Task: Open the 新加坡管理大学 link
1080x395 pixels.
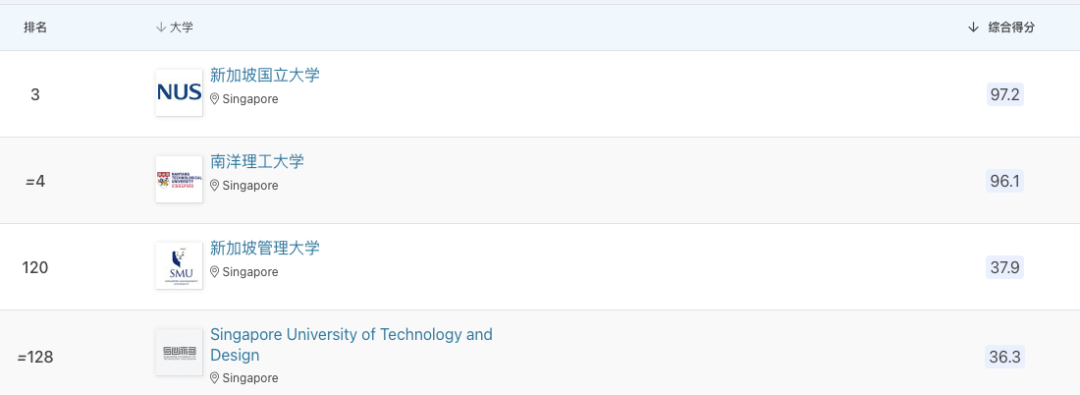Action: pyautogui.click(x=264, y=248)
